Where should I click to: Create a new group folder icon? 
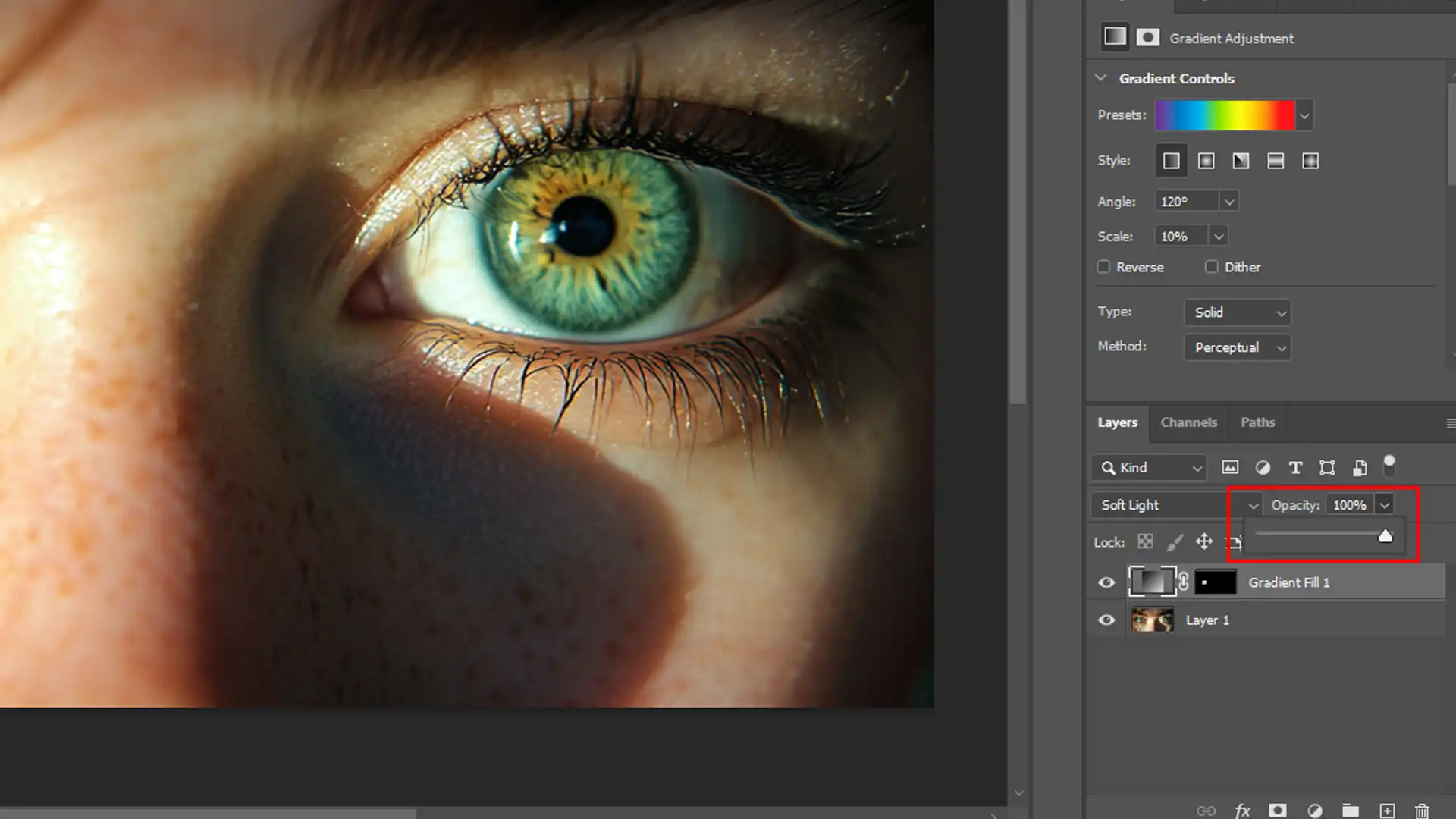click(x=1351, y=811)
